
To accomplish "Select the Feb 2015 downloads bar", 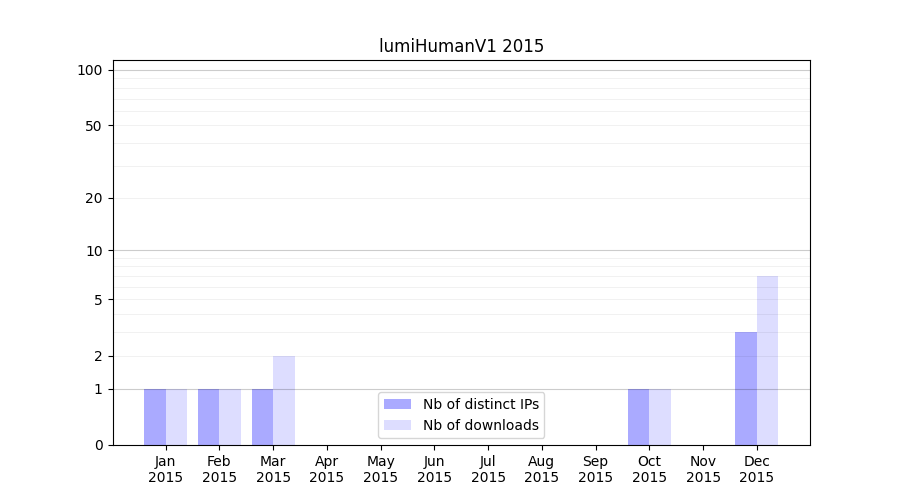I will coord(230,417).
